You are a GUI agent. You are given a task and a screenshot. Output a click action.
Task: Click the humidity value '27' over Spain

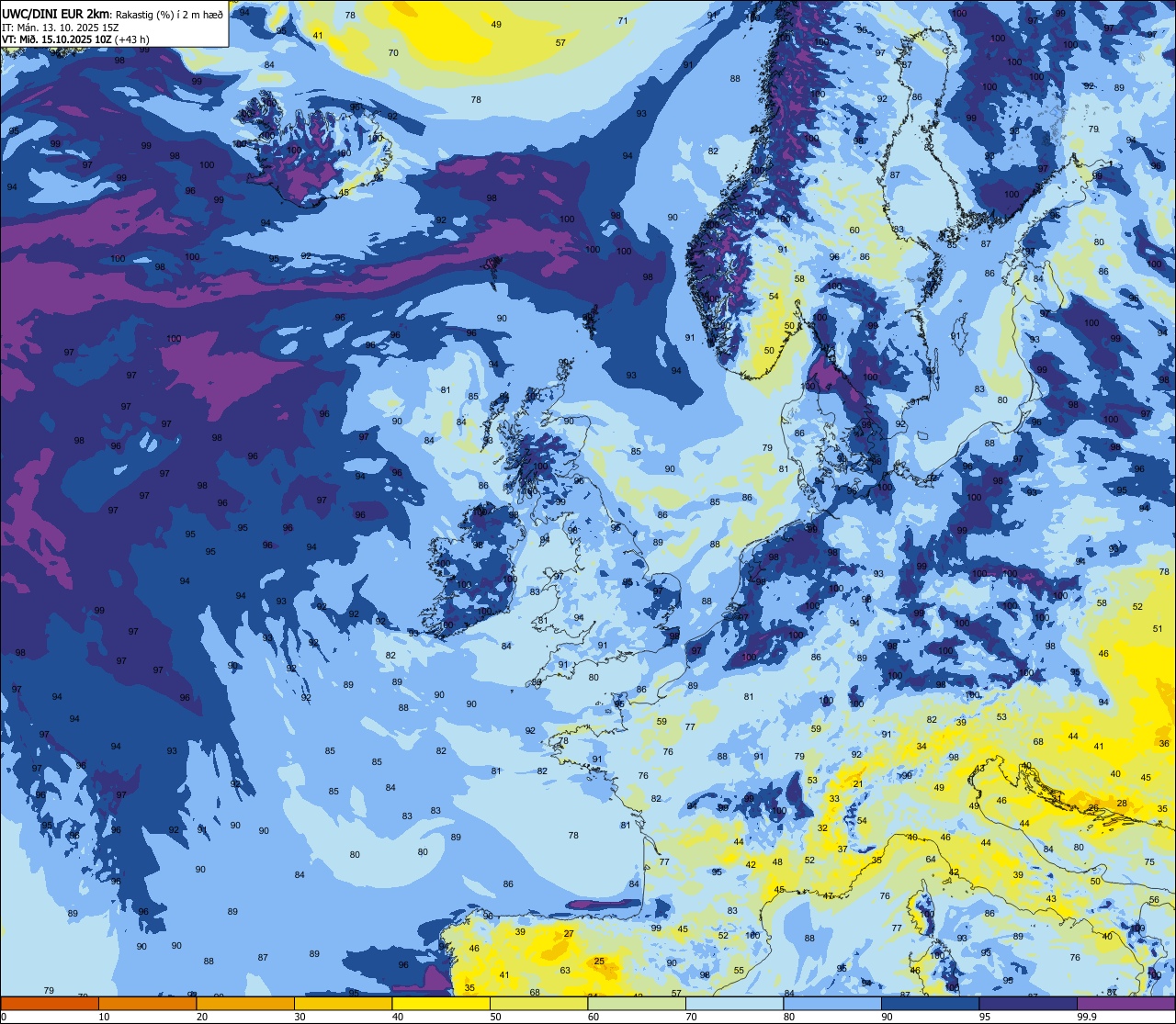(x=569, y=934)
